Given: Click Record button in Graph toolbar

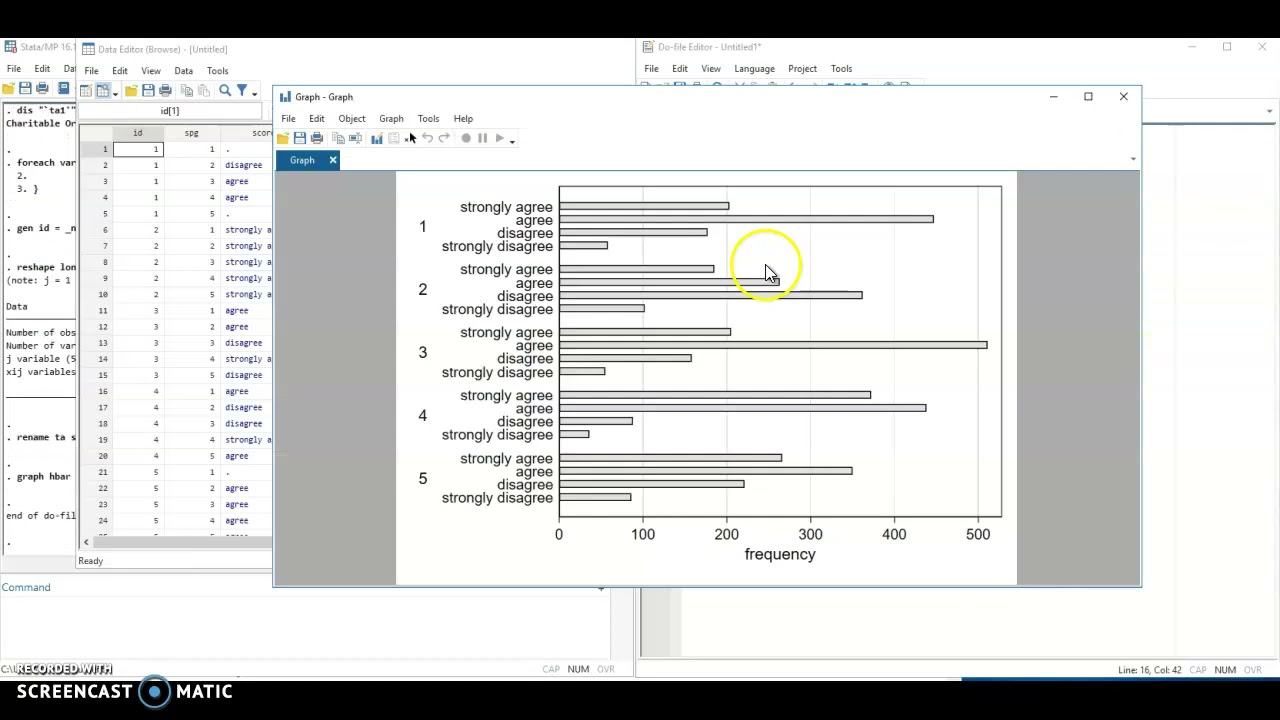Looking at the screenshot, I should click(x=466, y=138).
